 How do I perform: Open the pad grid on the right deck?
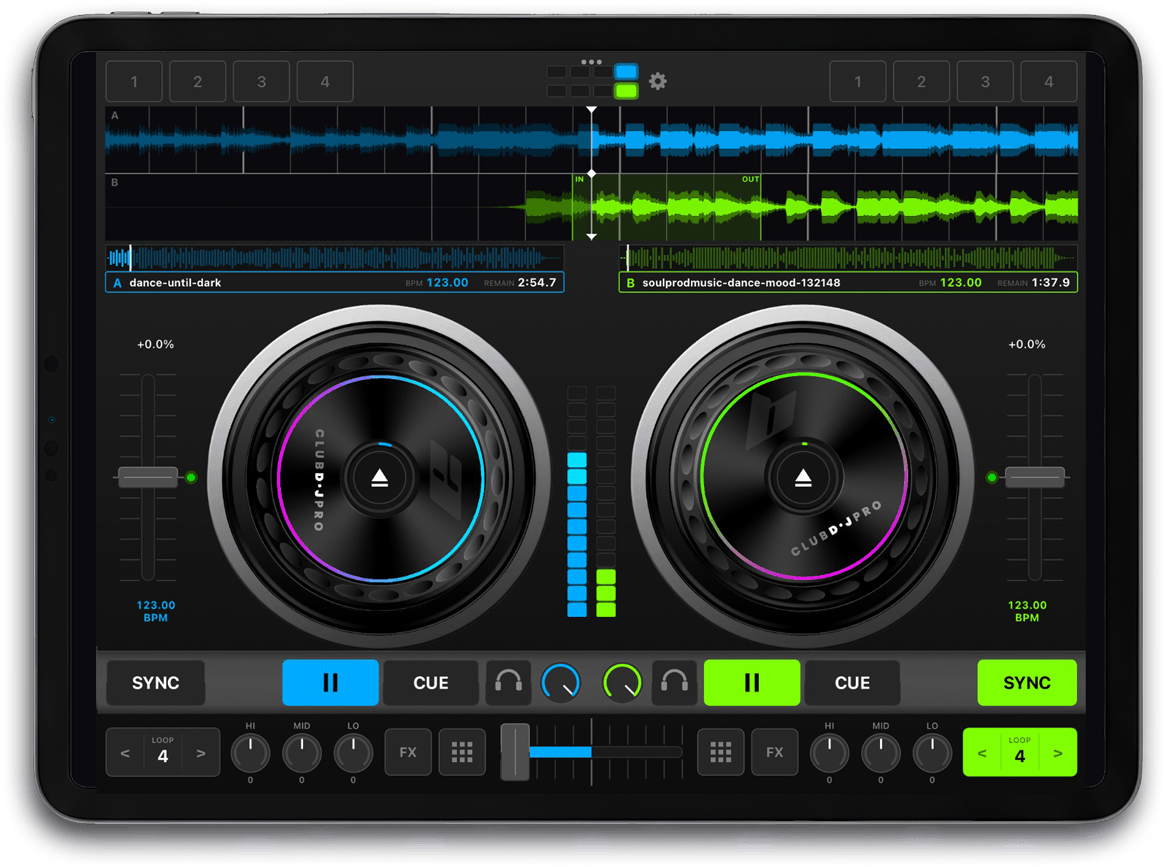click(721, 751)
